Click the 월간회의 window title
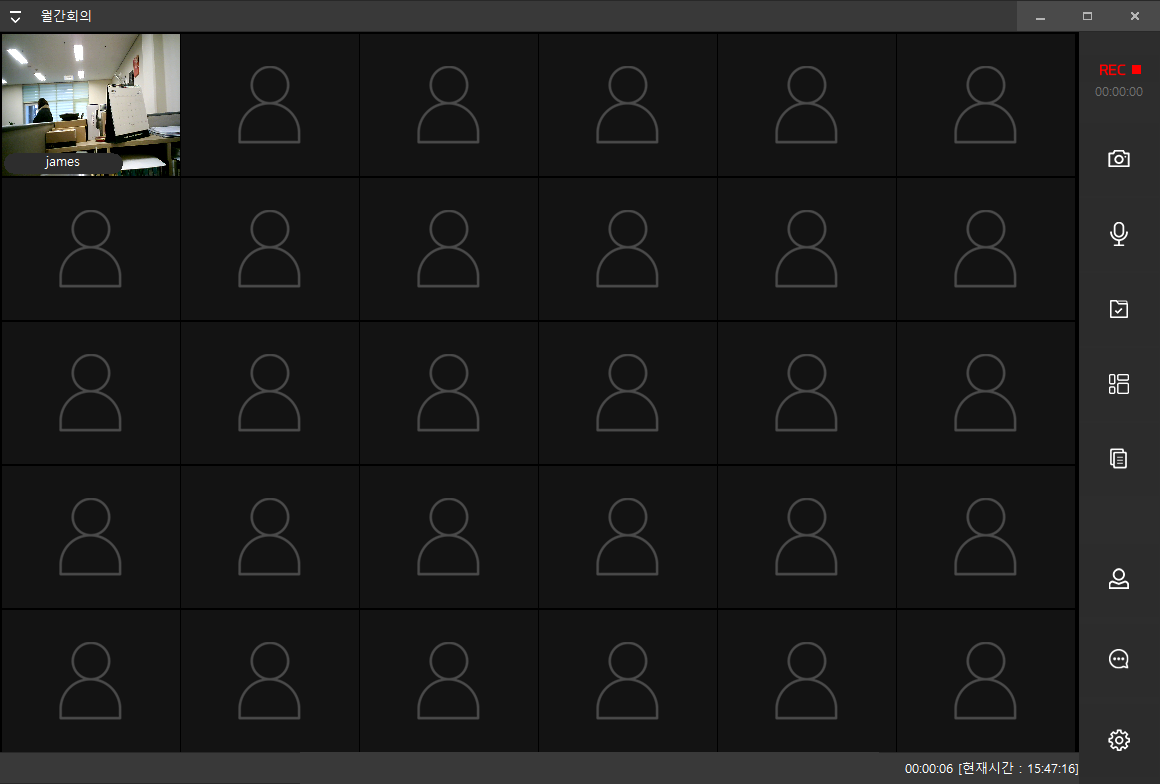Viewport: 1160px width, 784px height. tap(66, 16)
